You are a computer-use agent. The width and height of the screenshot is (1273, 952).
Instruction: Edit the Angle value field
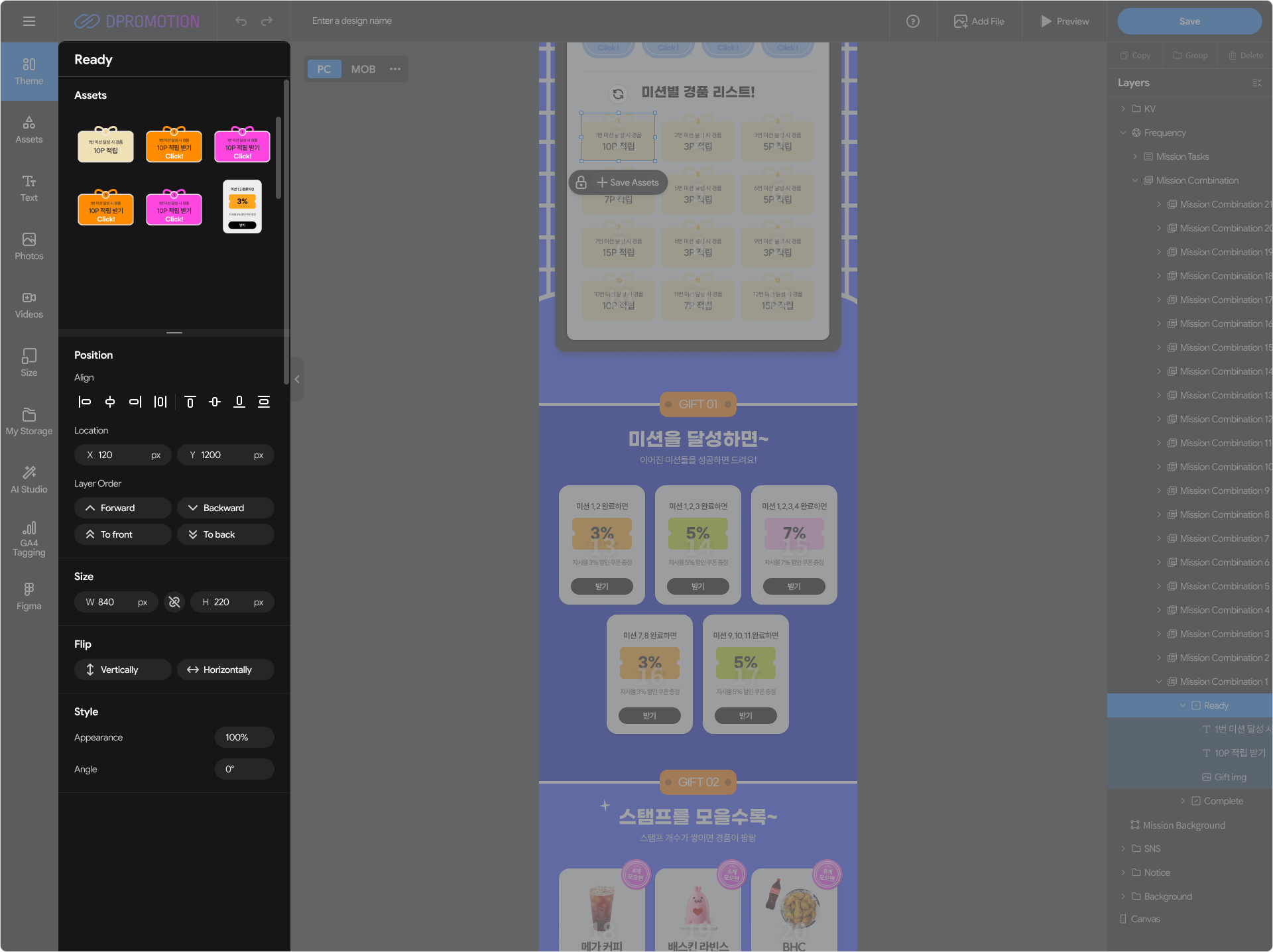(245, 769)
